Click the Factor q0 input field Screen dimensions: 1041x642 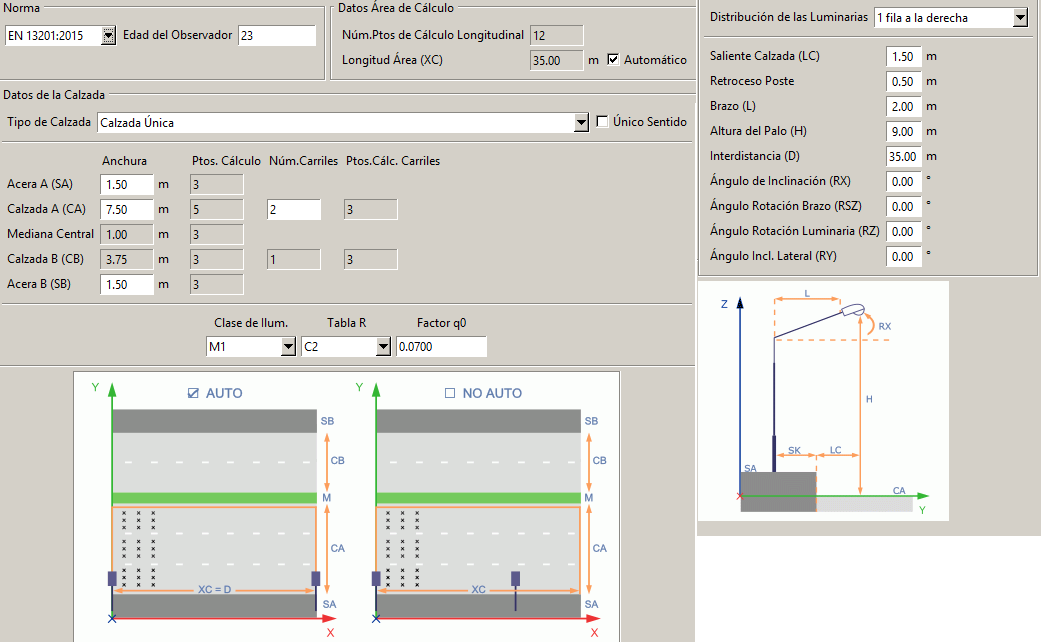[x=440, y=347]
